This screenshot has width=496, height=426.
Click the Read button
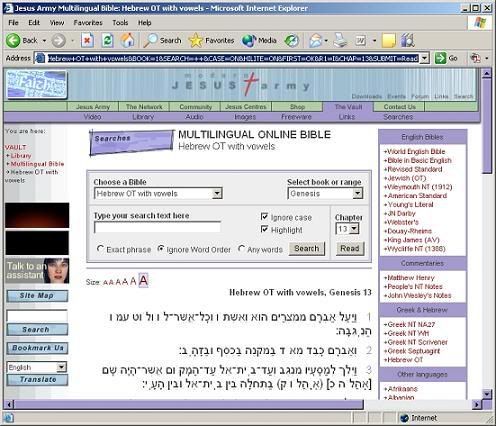[x=350, y=249]
